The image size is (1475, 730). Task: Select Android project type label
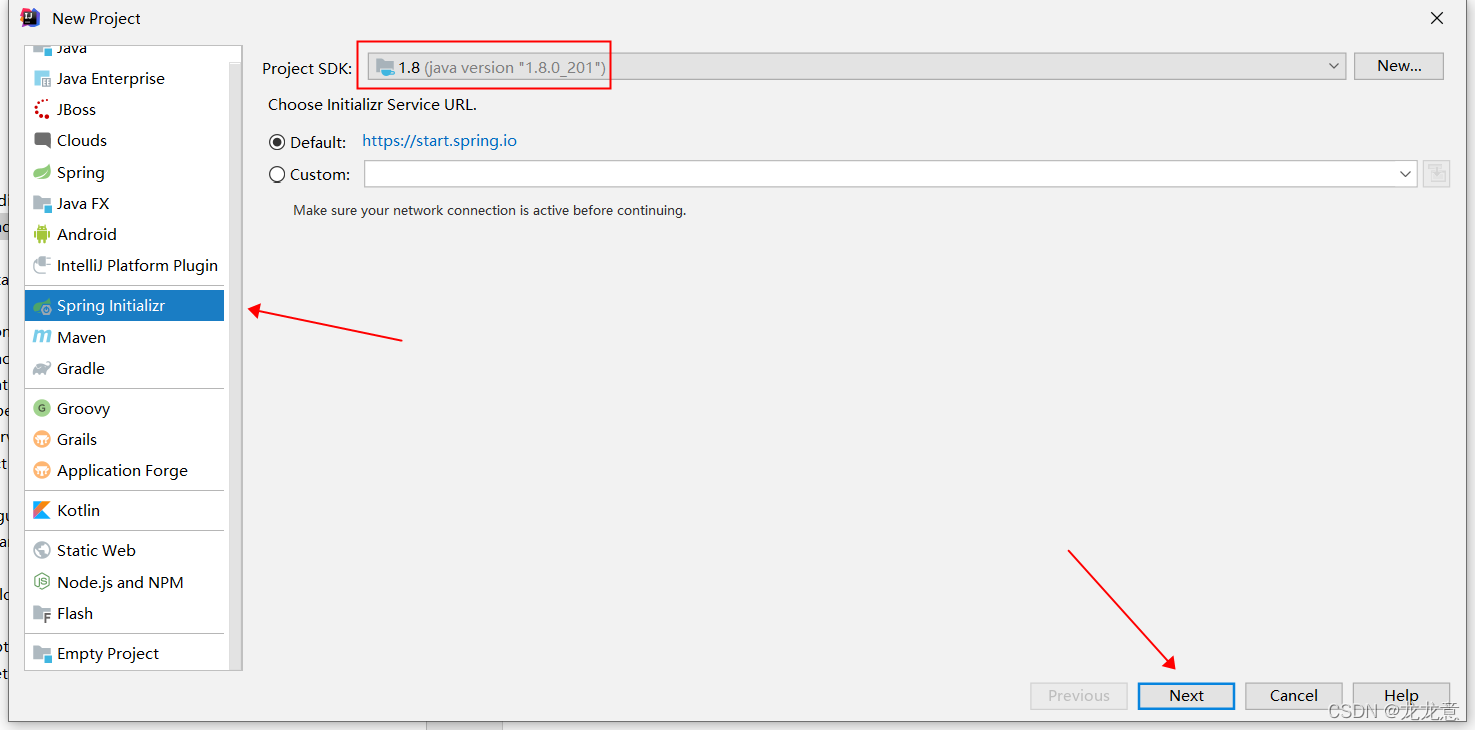tap(87, 235)
